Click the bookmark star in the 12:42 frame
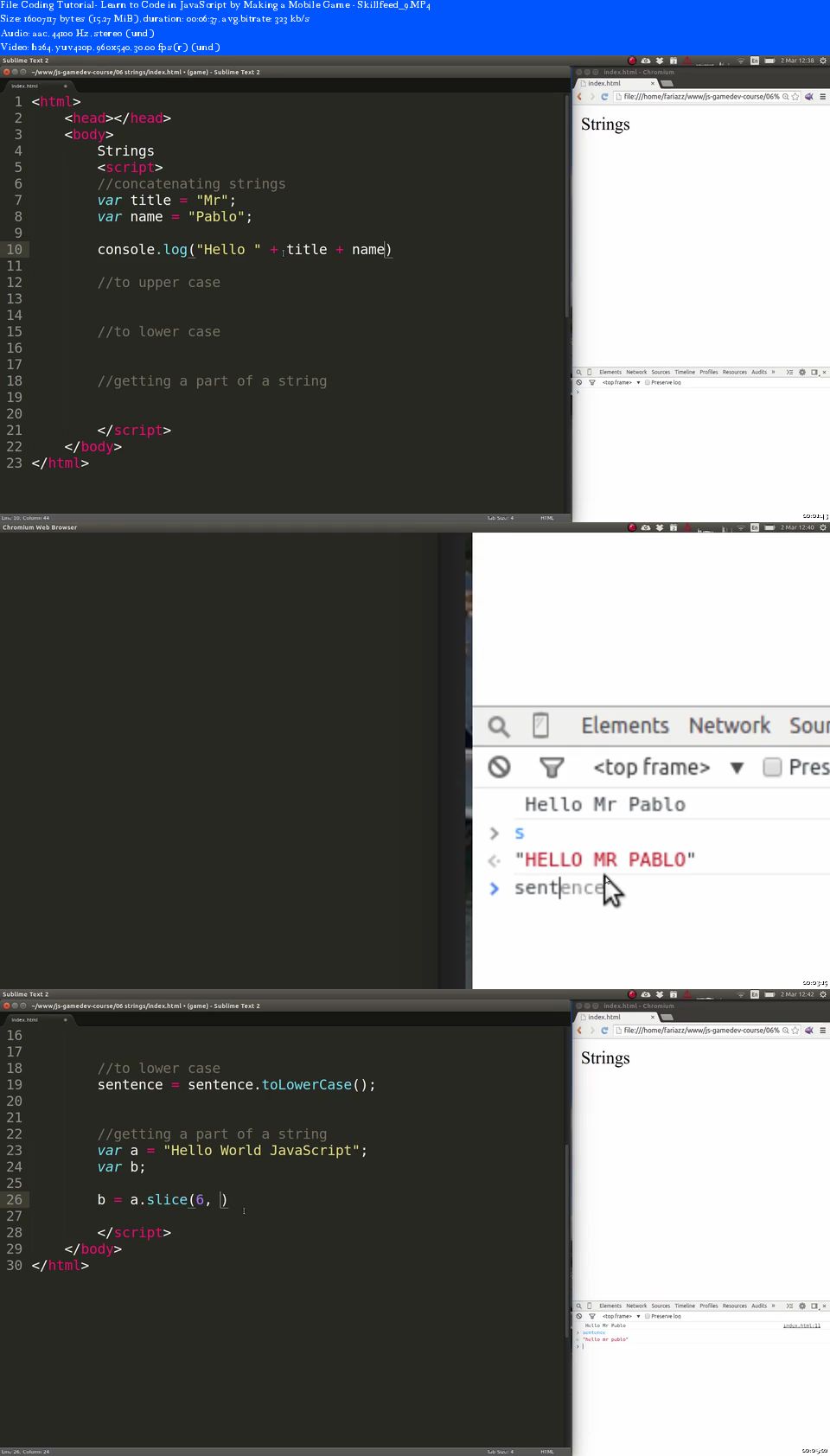 pyautogui.click(x=795, y=1031)
